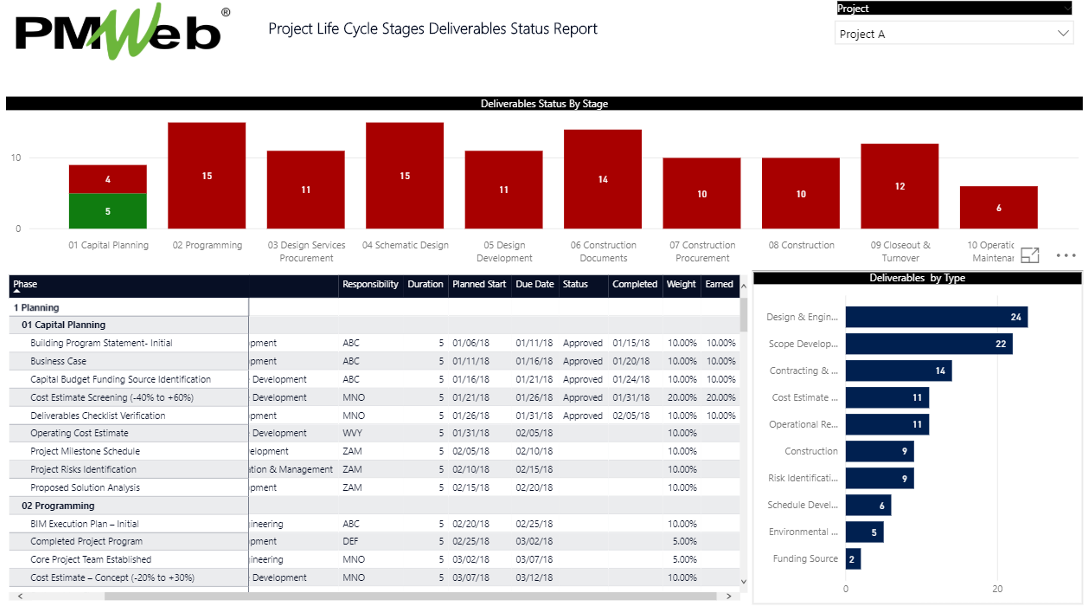
Task: Click the Risk Identificati... bar showing 9
Action: click(x=879, y=478)
